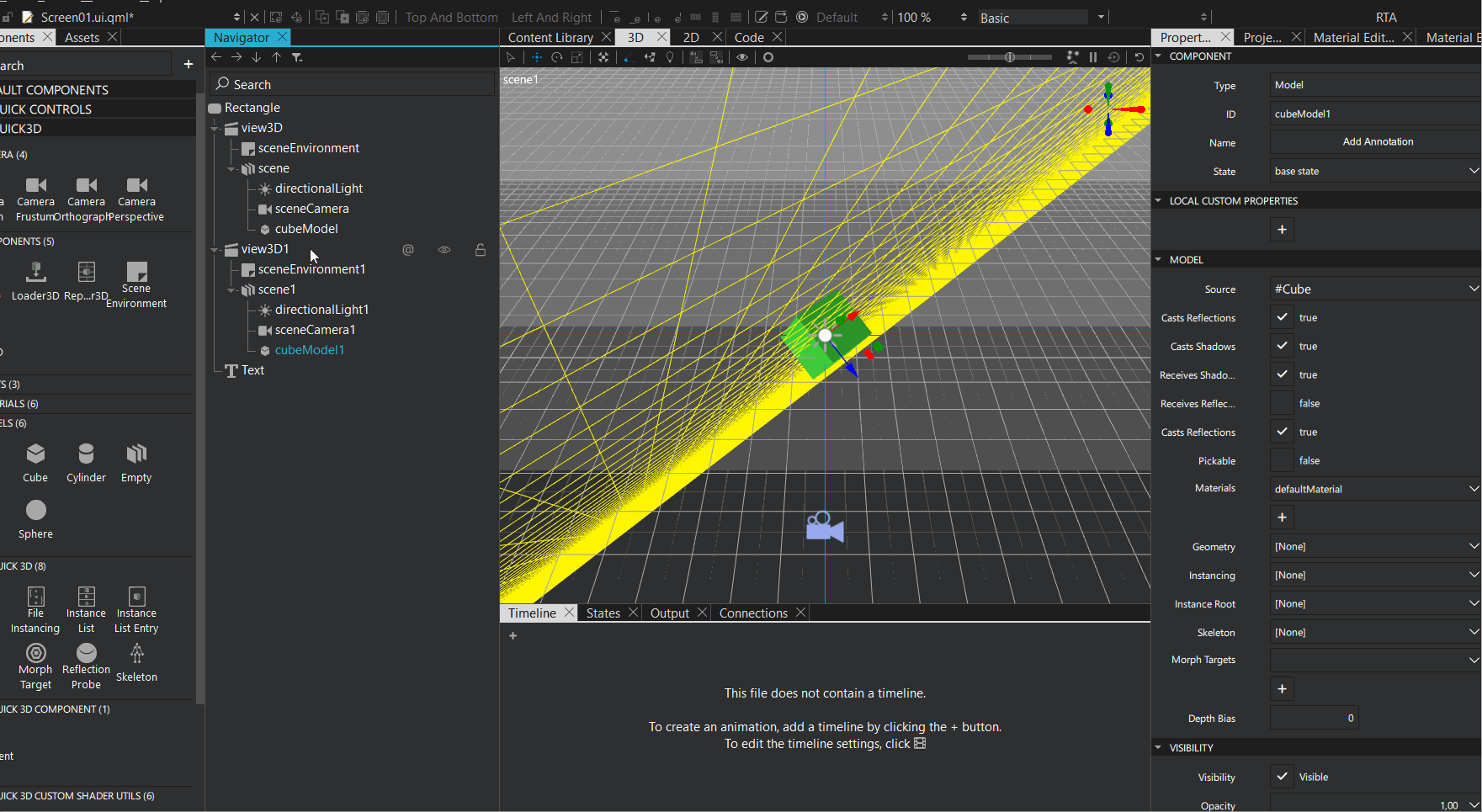Click the edit light toggle bulb icon

[670, 57]
